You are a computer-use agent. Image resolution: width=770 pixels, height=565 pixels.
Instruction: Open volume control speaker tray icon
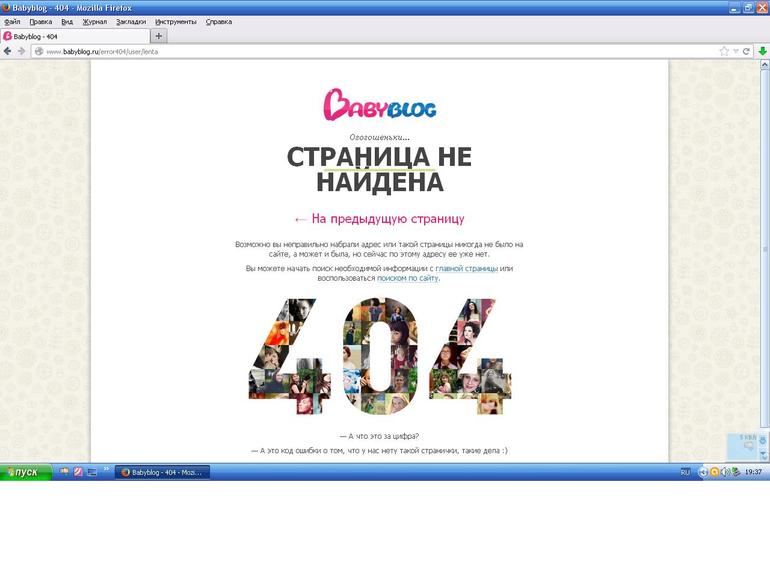[725, 472]
